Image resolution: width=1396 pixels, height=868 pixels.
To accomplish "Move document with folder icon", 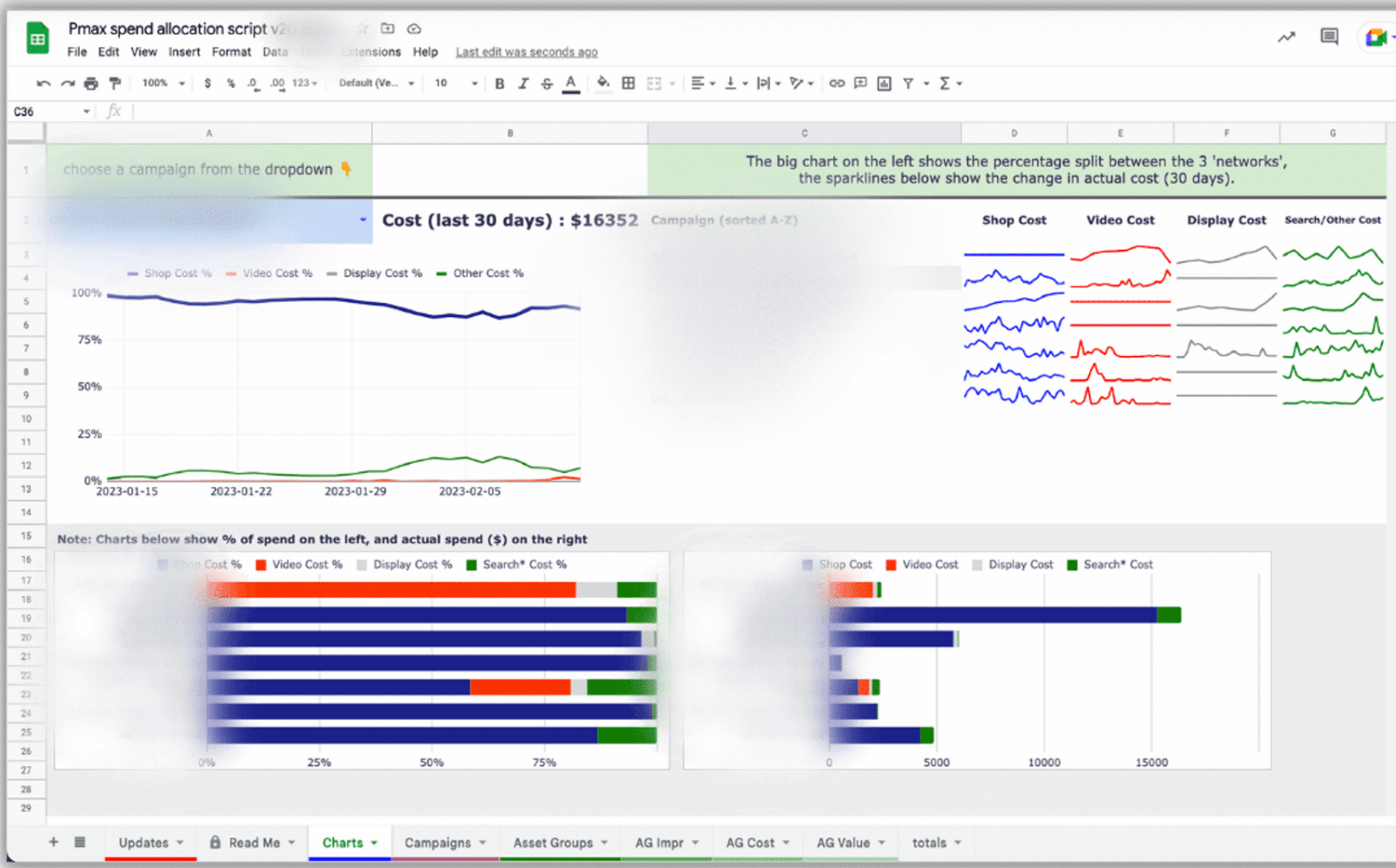I will (x=387, y=28).
